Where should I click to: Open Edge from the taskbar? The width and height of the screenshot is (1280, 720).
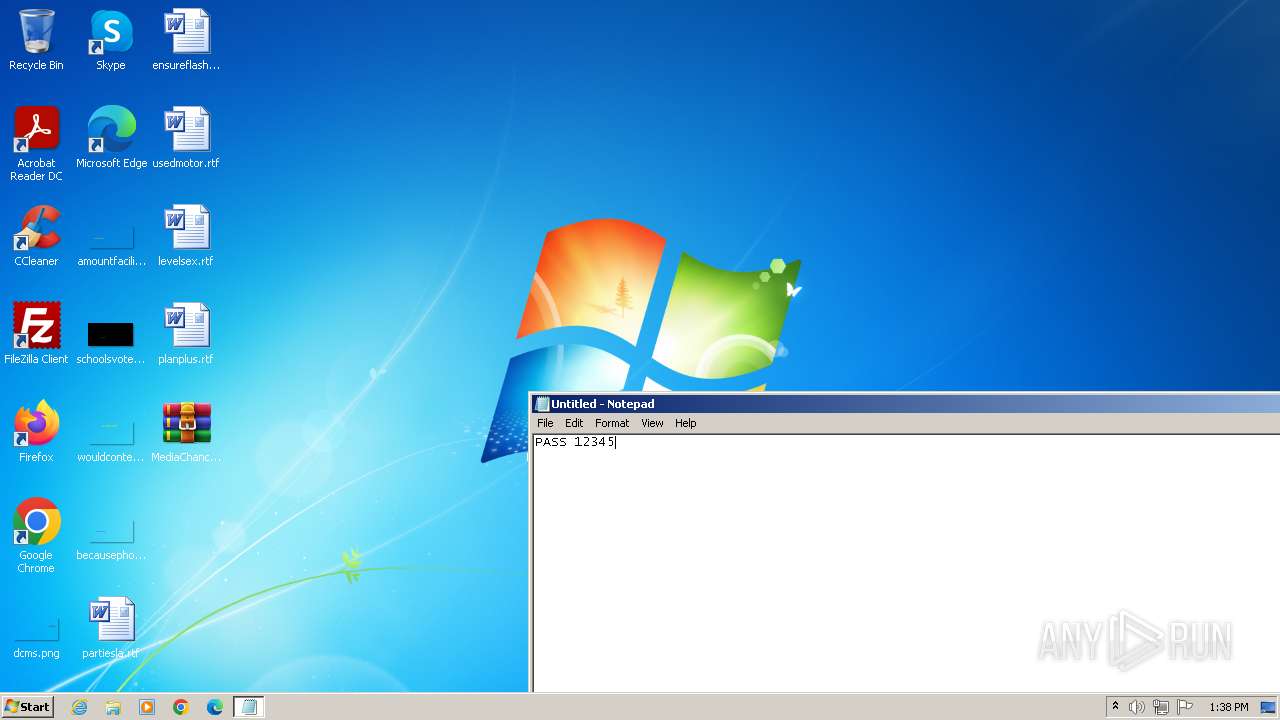[x=215, y=707]
